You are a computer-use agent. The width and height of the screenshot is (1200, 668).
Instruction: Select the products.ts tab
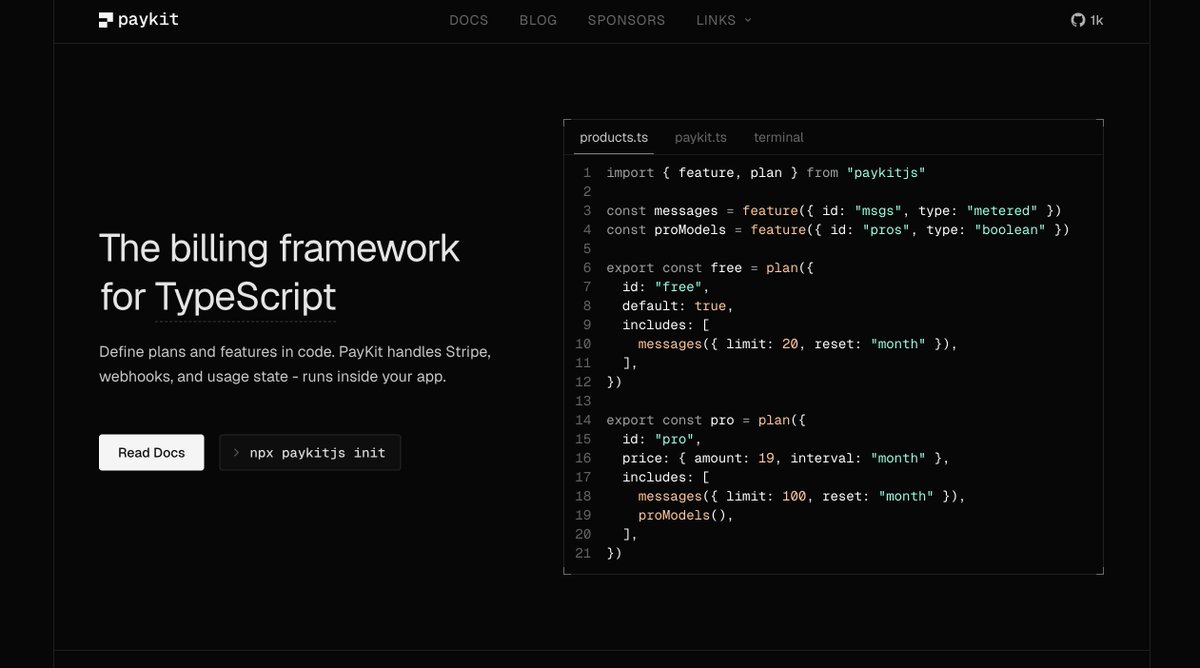coord(614,137)
